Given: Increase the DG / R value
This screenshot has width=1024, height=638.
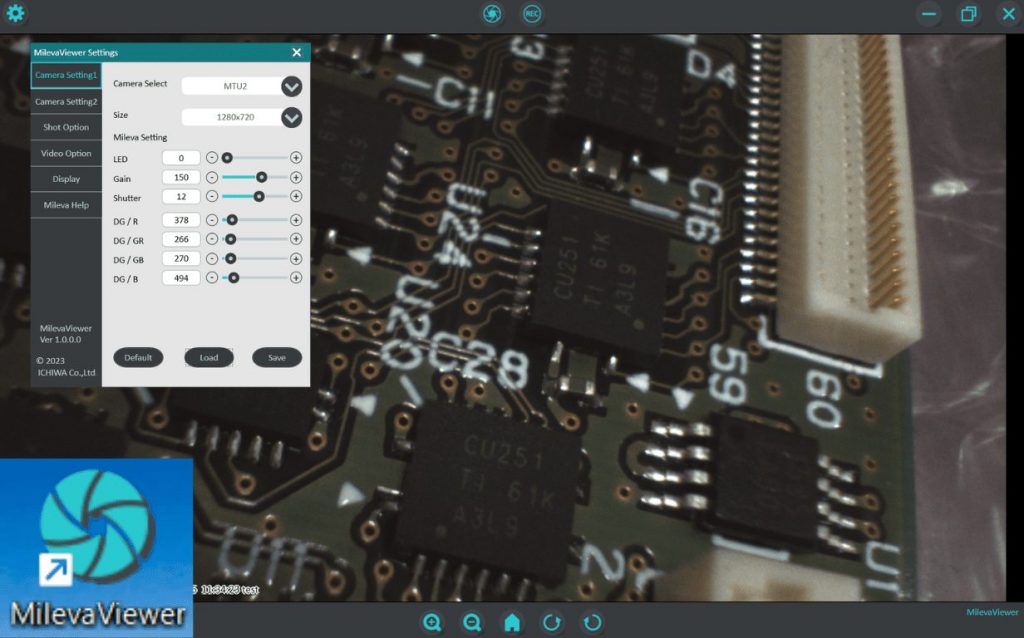Looking at the screenshot, I should (x=296, y=220).
